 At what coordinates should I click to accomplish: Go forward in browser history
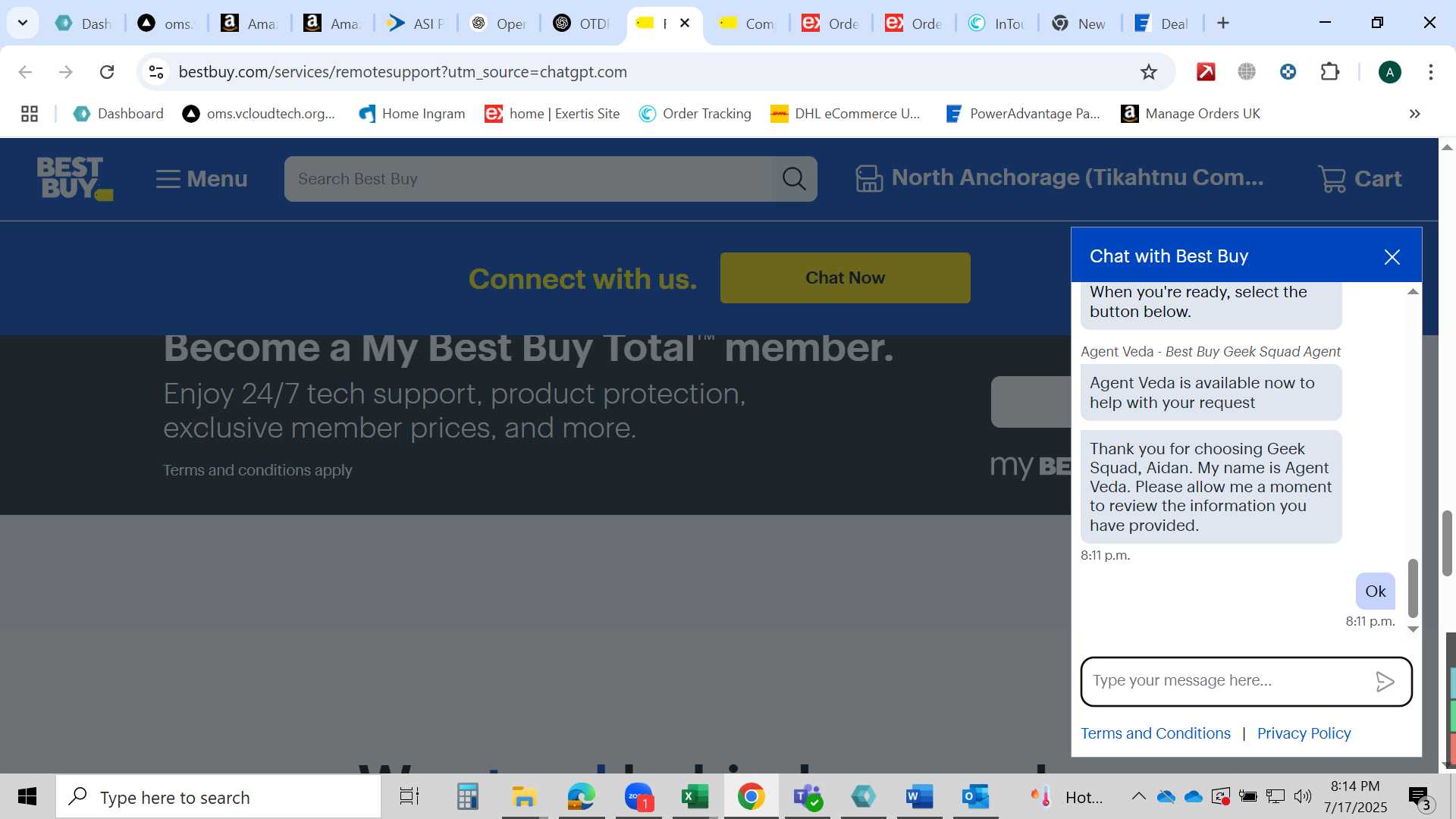coord(66,72)
